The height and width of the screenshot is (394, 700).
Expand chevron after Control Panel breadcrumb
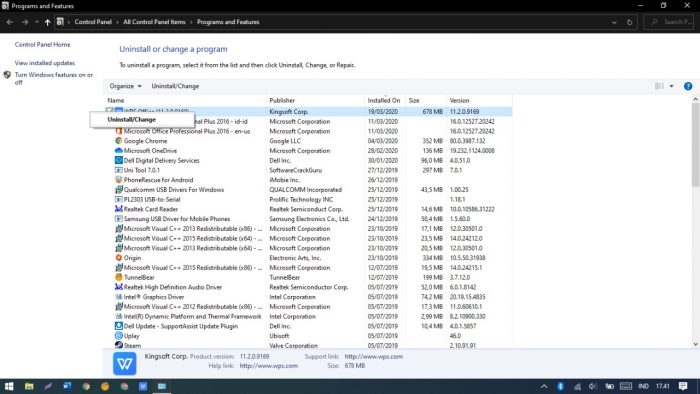coord(118,22)
